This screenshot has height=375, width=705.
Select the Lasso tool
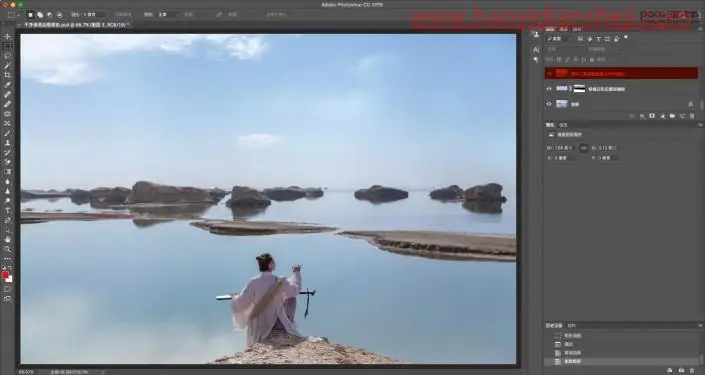pyautogui.click(x=7, y=56)
